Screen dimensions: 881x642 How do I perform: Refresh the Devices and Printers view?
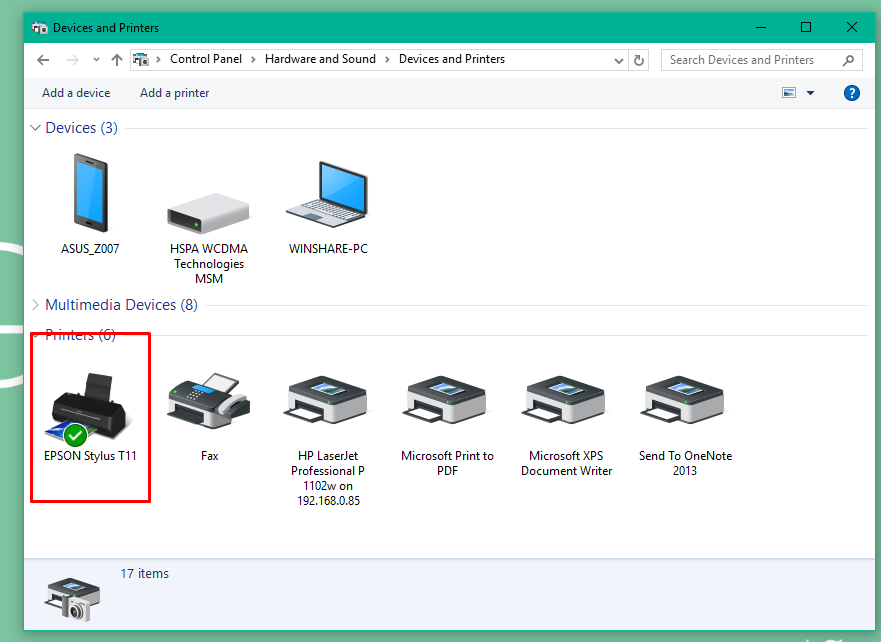(x=639, y=60)
